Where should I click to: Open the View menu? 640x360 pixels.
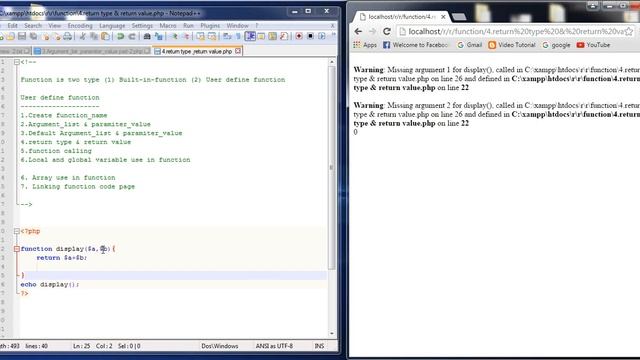coord(54,25)
